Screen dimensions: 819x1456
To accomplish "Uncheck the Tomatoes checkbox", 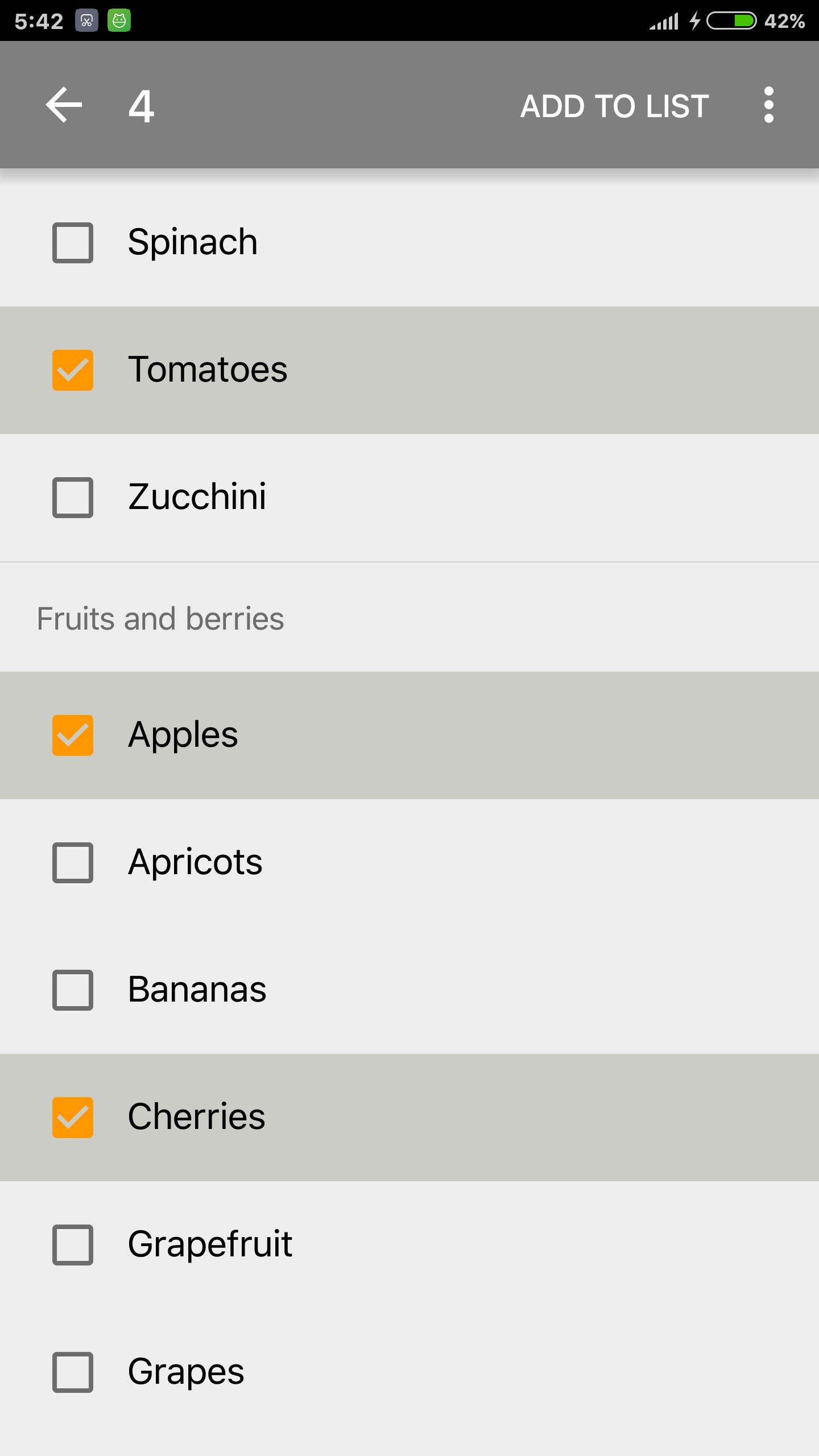I will [x=73, y=370].
